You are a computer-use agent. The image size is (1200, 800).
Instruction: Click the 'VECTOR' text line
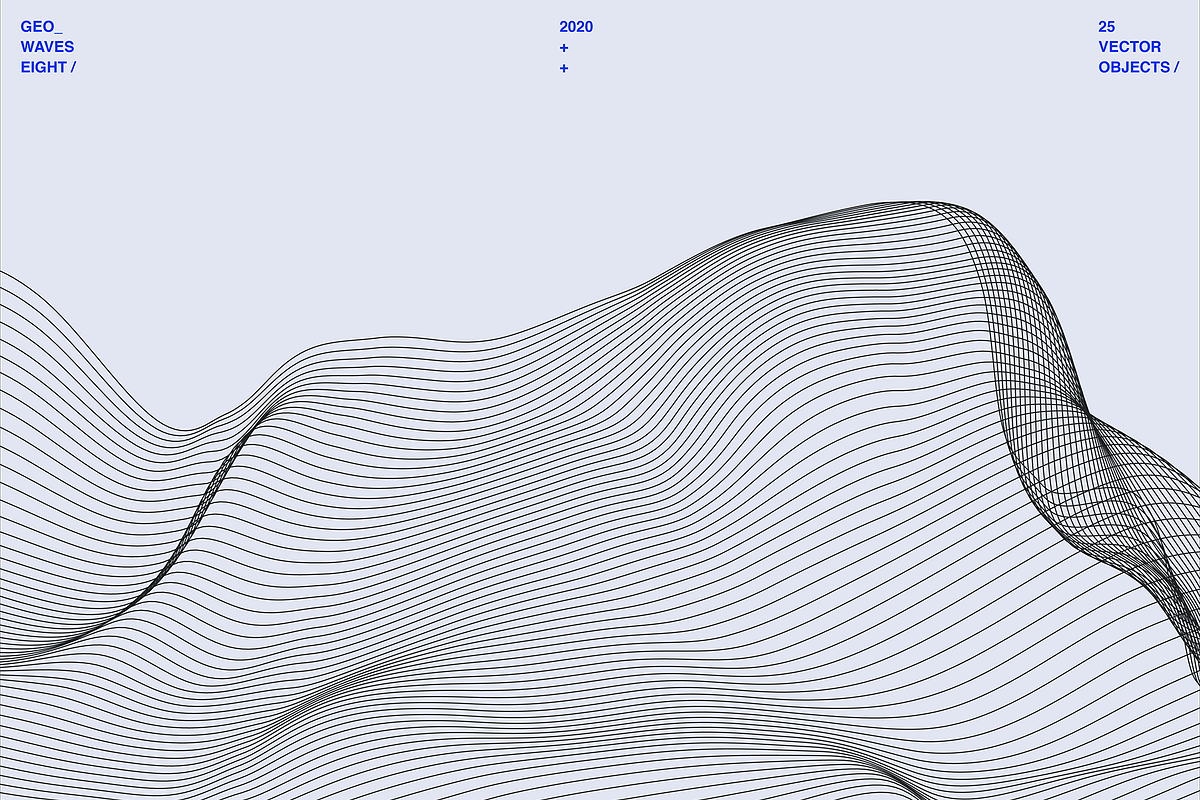[x=1130, y=47]
